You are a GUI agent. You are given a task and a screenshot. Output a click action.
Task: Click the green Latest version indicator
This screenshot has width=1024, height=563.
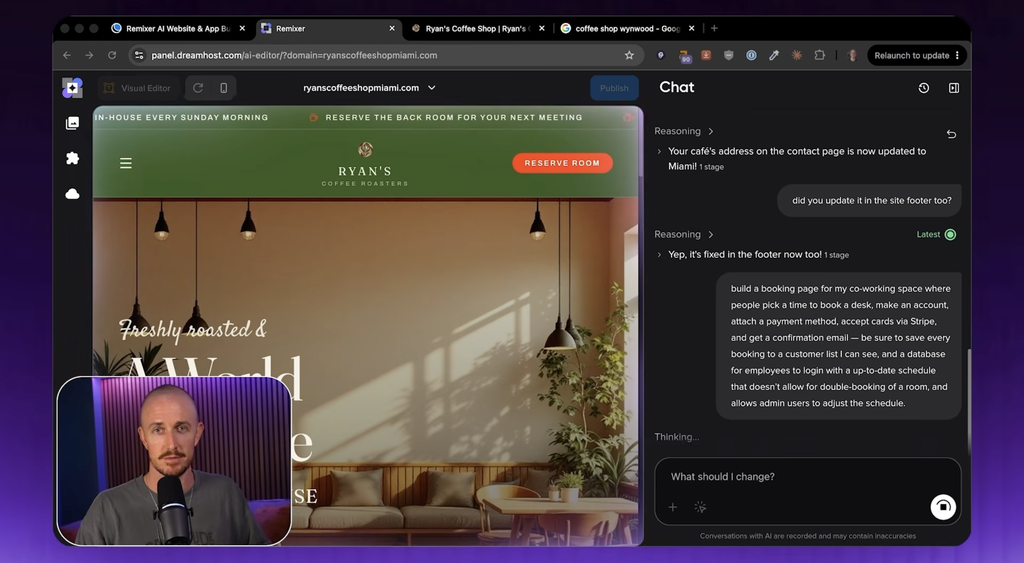point(936,234)
